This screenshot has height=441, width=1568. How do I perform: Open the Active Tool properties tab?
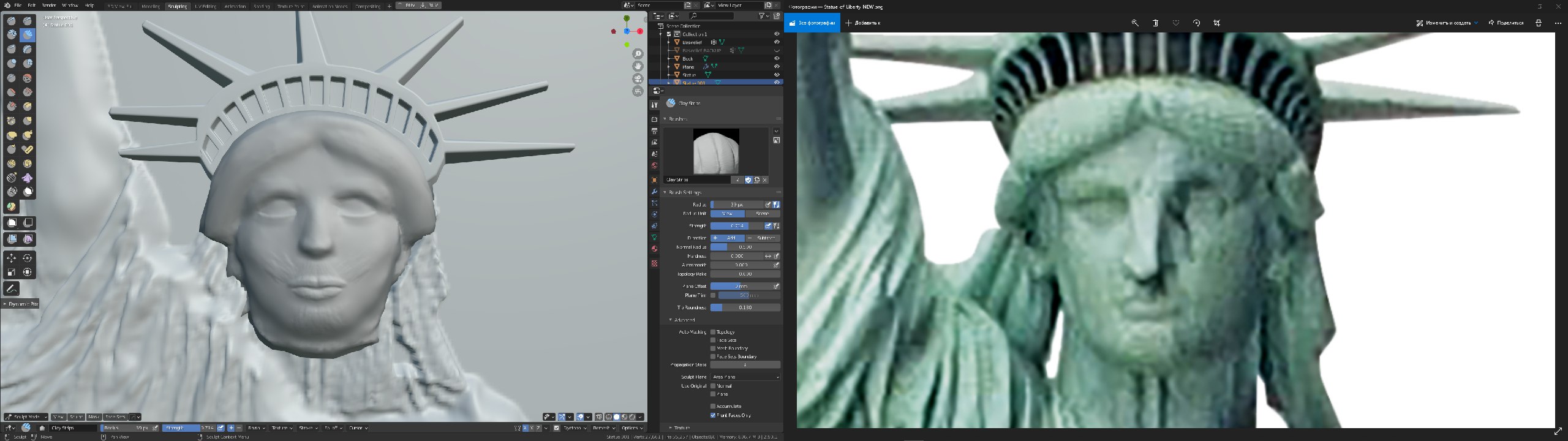[x=654, y=105]
